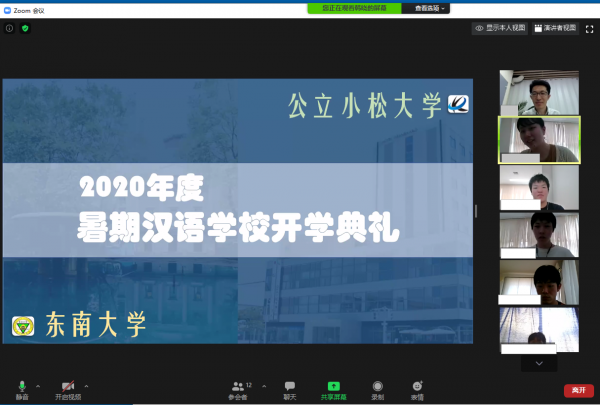Viewport: 600px width, 405px height.
Task: Click the green screen-sharing notification banner
Action: click(354, 8)
